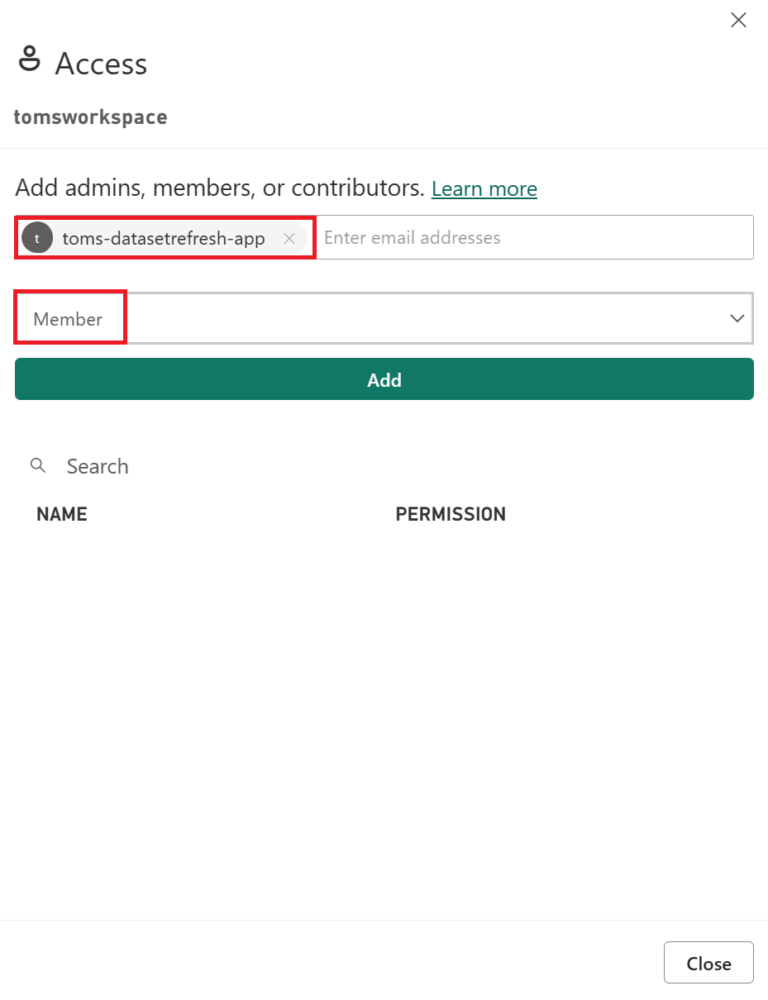The width and height of the screenshot is (768, 1000).
Task: Click the X to remove toms-datasetrefresh-app
Action: (289, 238)
